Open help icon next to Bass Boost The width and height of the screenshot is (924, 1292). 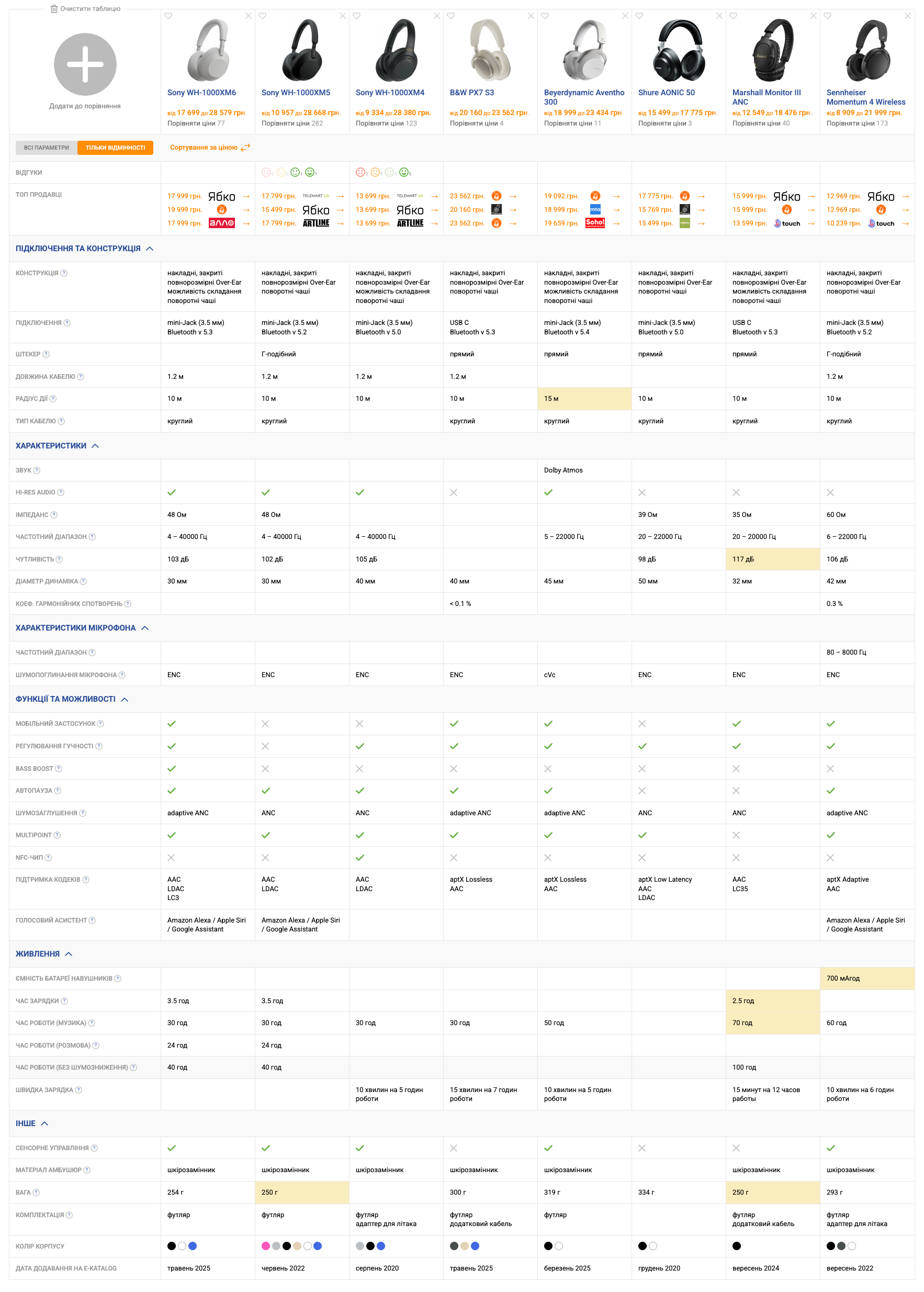[59, 769]
